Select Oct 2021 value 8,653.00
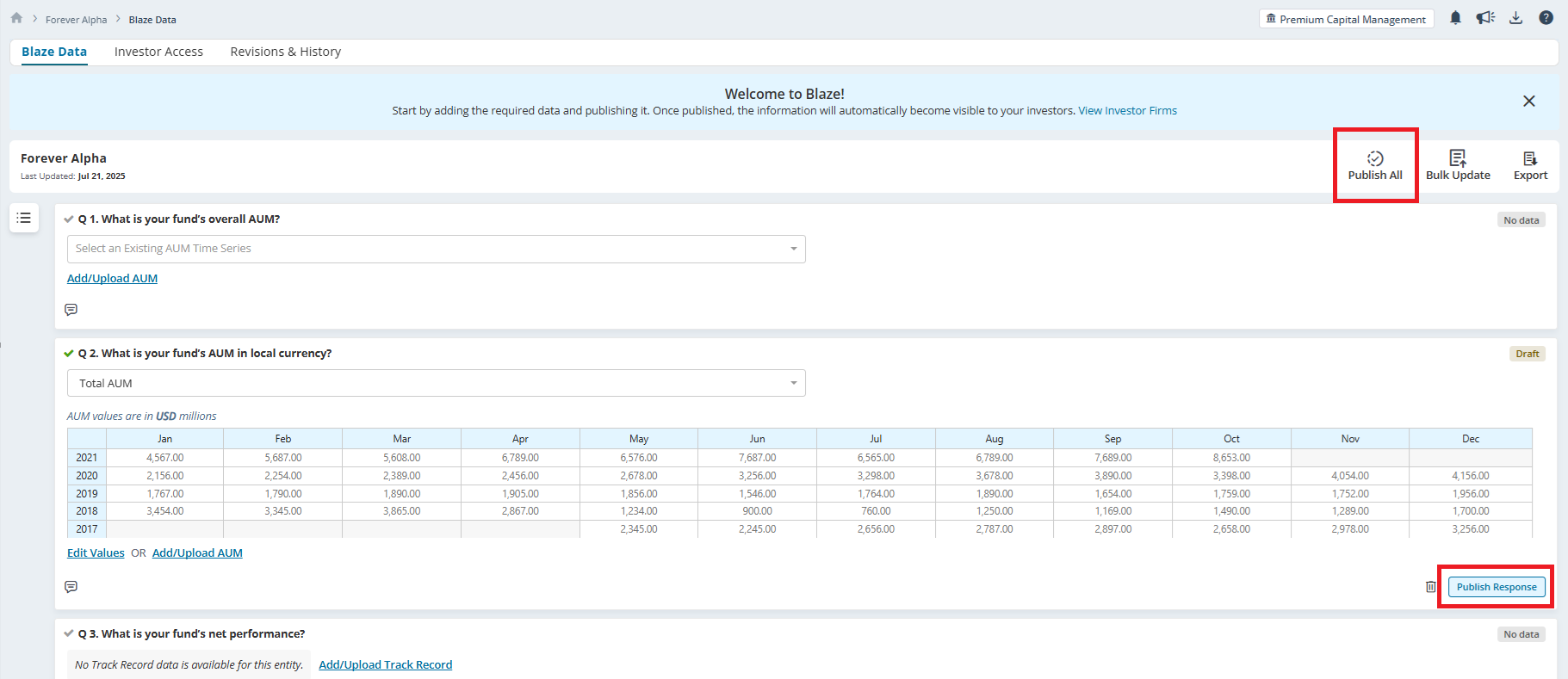Viewport: 1568px width, 679px height. (1231, 458)
